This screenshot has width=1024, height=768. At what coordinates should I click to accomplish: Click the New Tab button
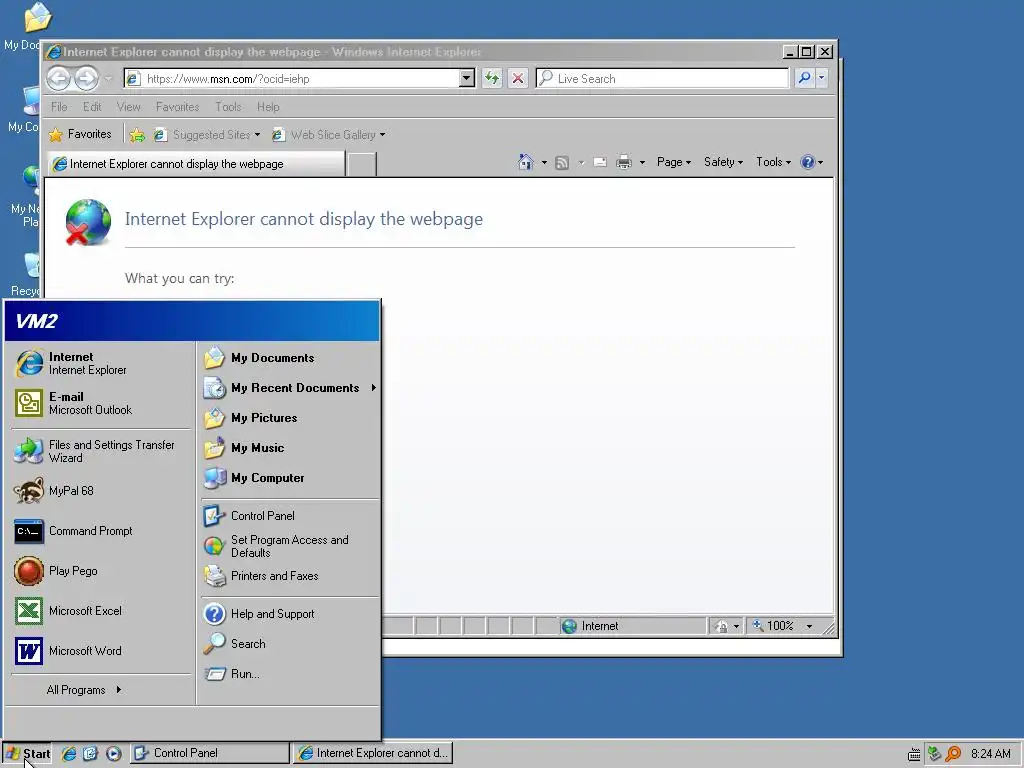pos(361,165)
